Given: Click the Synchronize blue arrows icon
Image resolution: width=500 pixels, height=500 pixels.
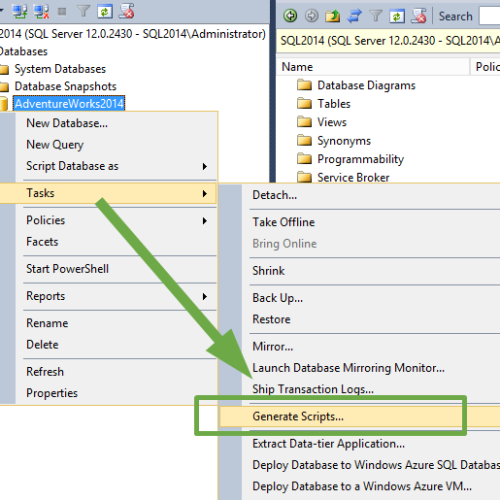Looking at the screenshot, I should pyautogui.click(x=354, y=16).
